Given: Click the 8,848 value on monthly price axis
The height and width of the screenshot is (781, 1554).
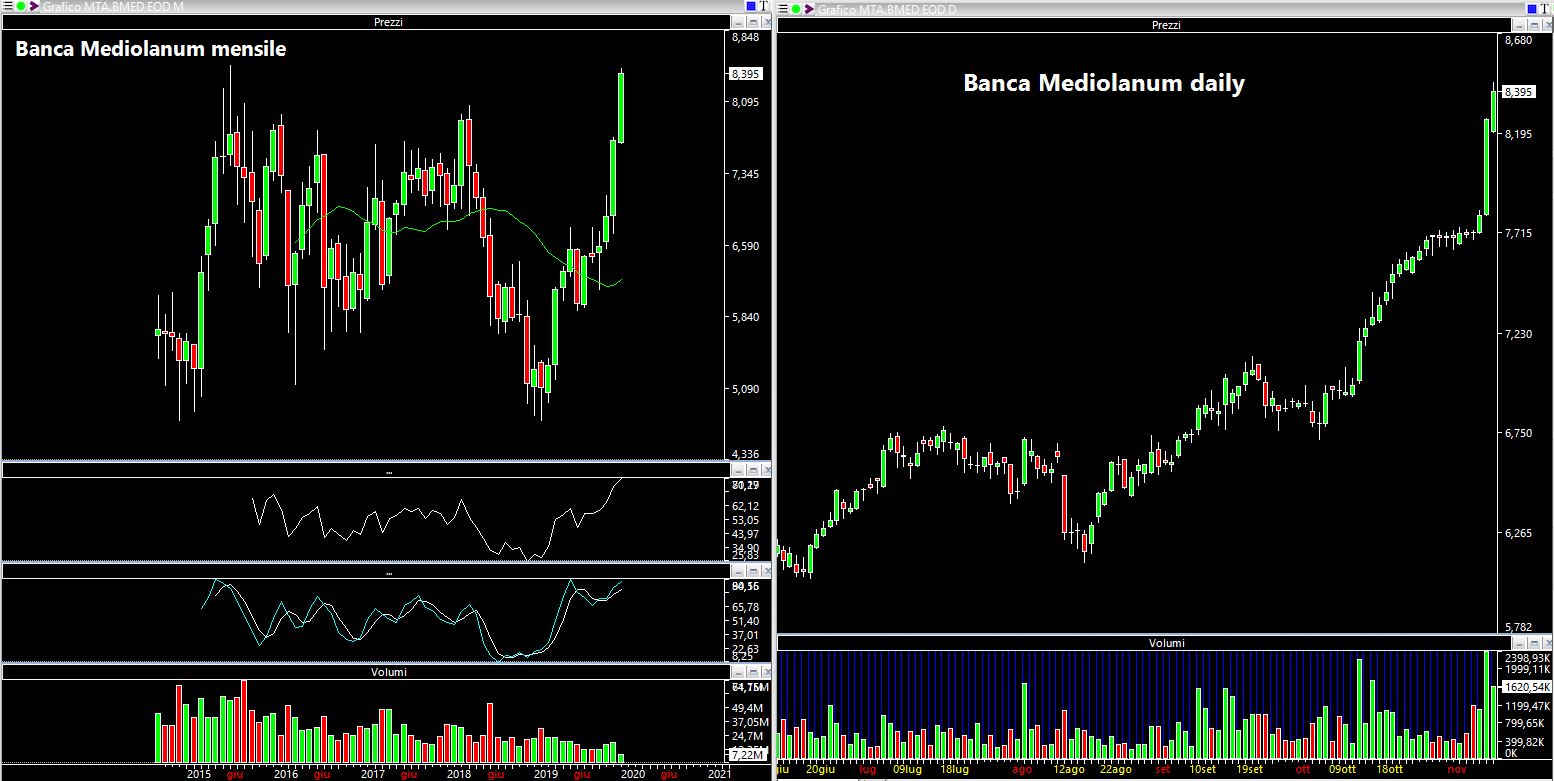Looking at the screenshot, I should point(746,38).
